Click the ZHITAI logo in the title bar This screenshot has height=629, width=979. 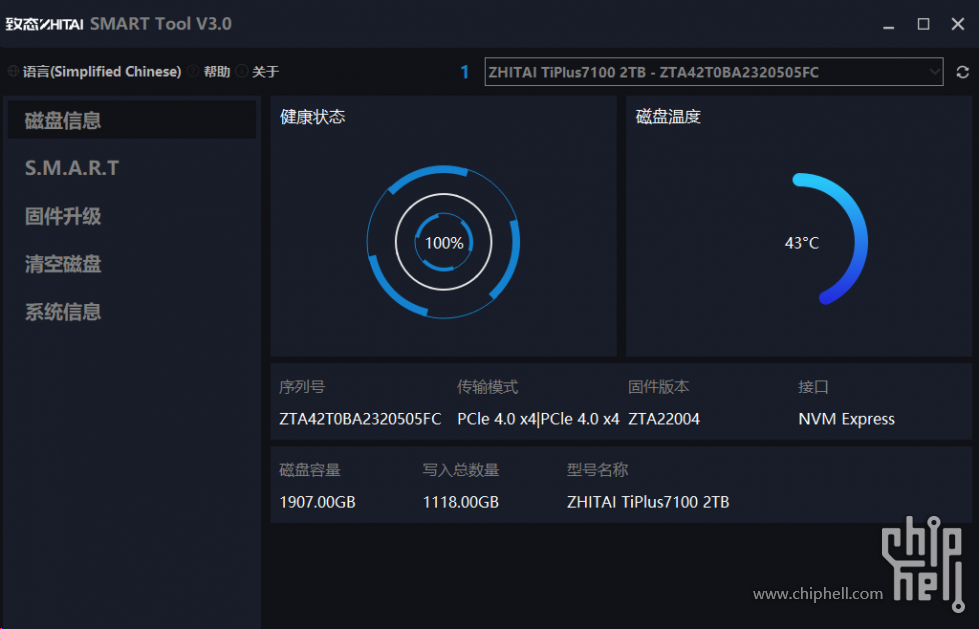[x=44, y=24]
